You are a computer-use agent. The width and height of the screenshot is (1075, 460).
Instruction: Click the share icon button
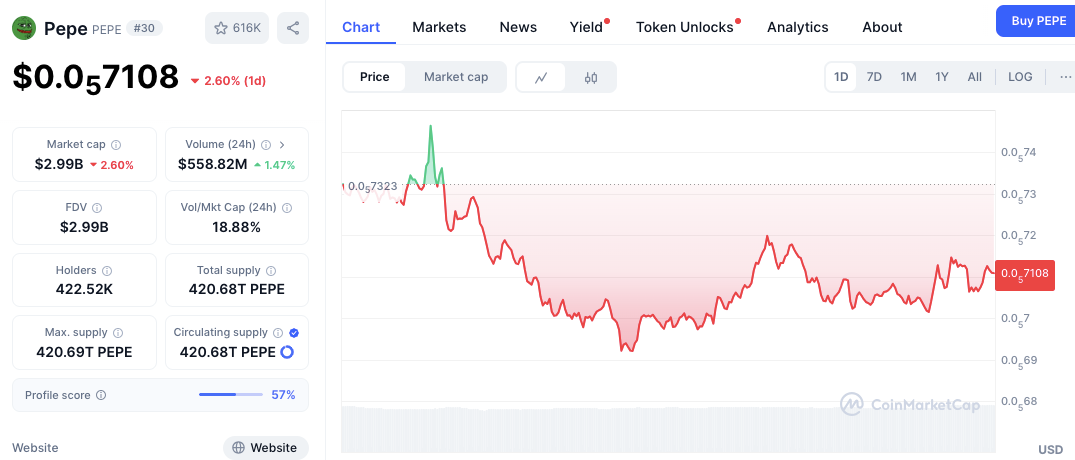pyautogui.click(x=293, y=28)
